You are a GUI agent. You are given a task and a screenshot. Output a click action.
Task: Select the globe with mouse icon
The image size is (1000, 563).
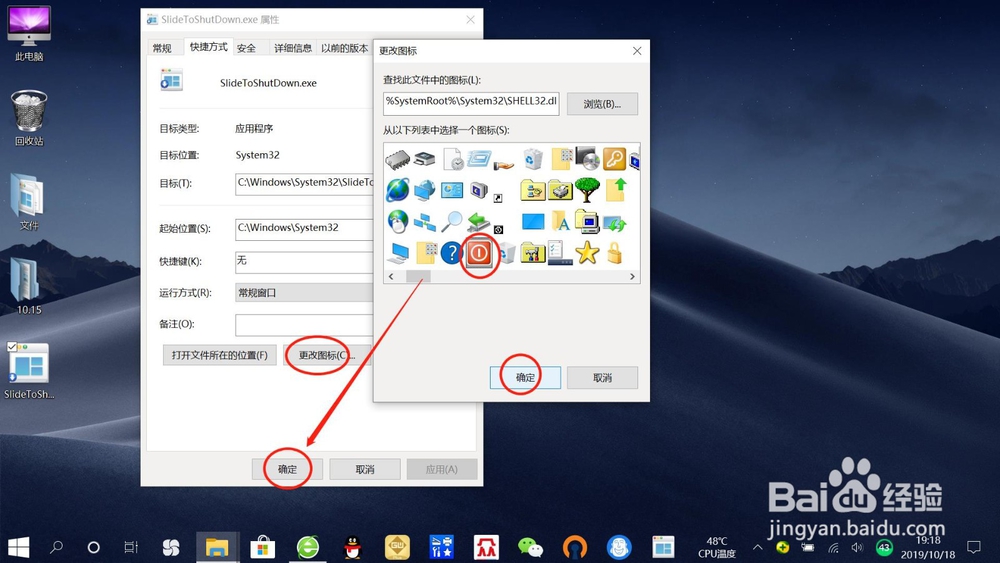[397, 221]
